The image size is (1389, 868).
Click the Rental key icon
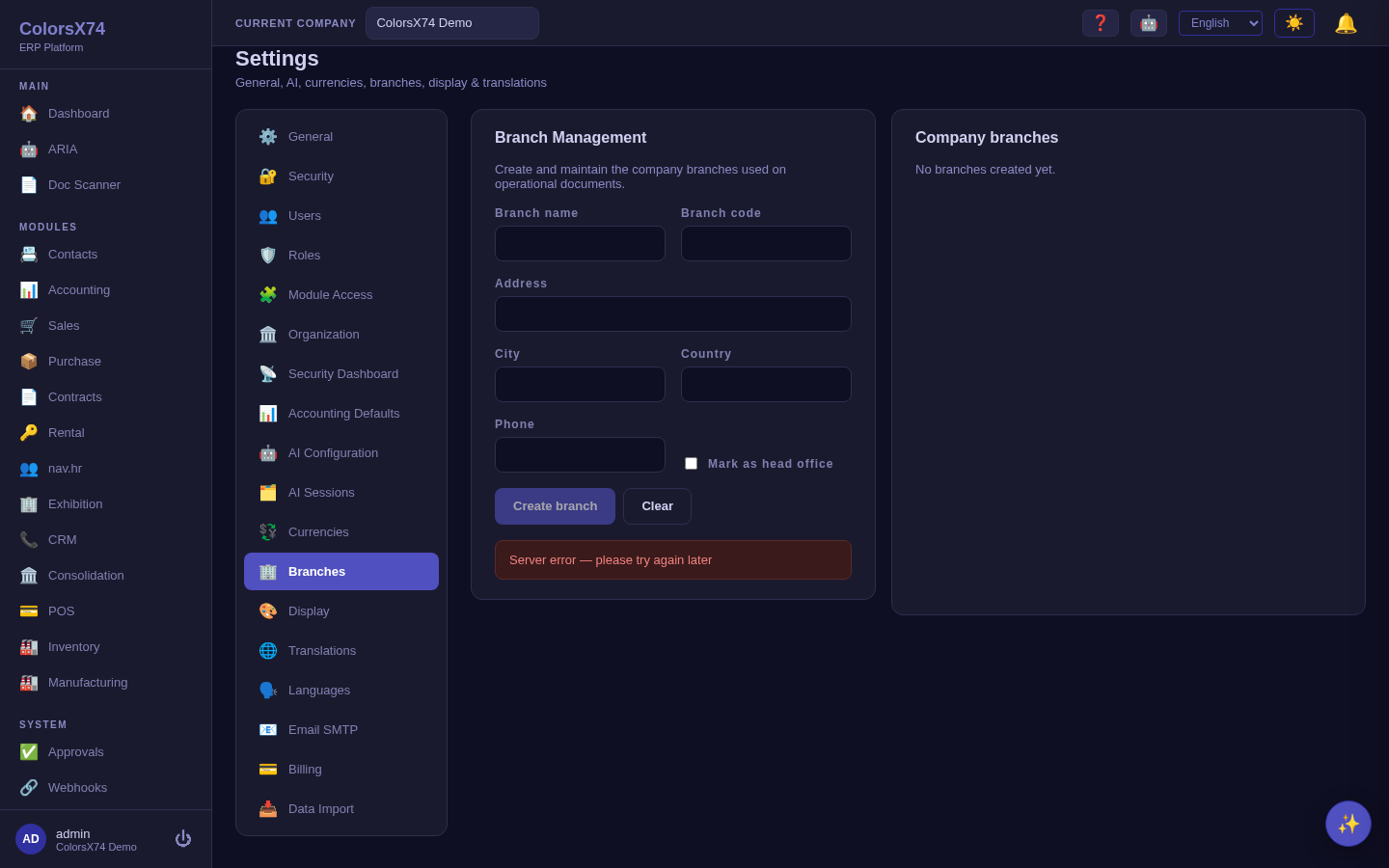[x=29, y=433]
